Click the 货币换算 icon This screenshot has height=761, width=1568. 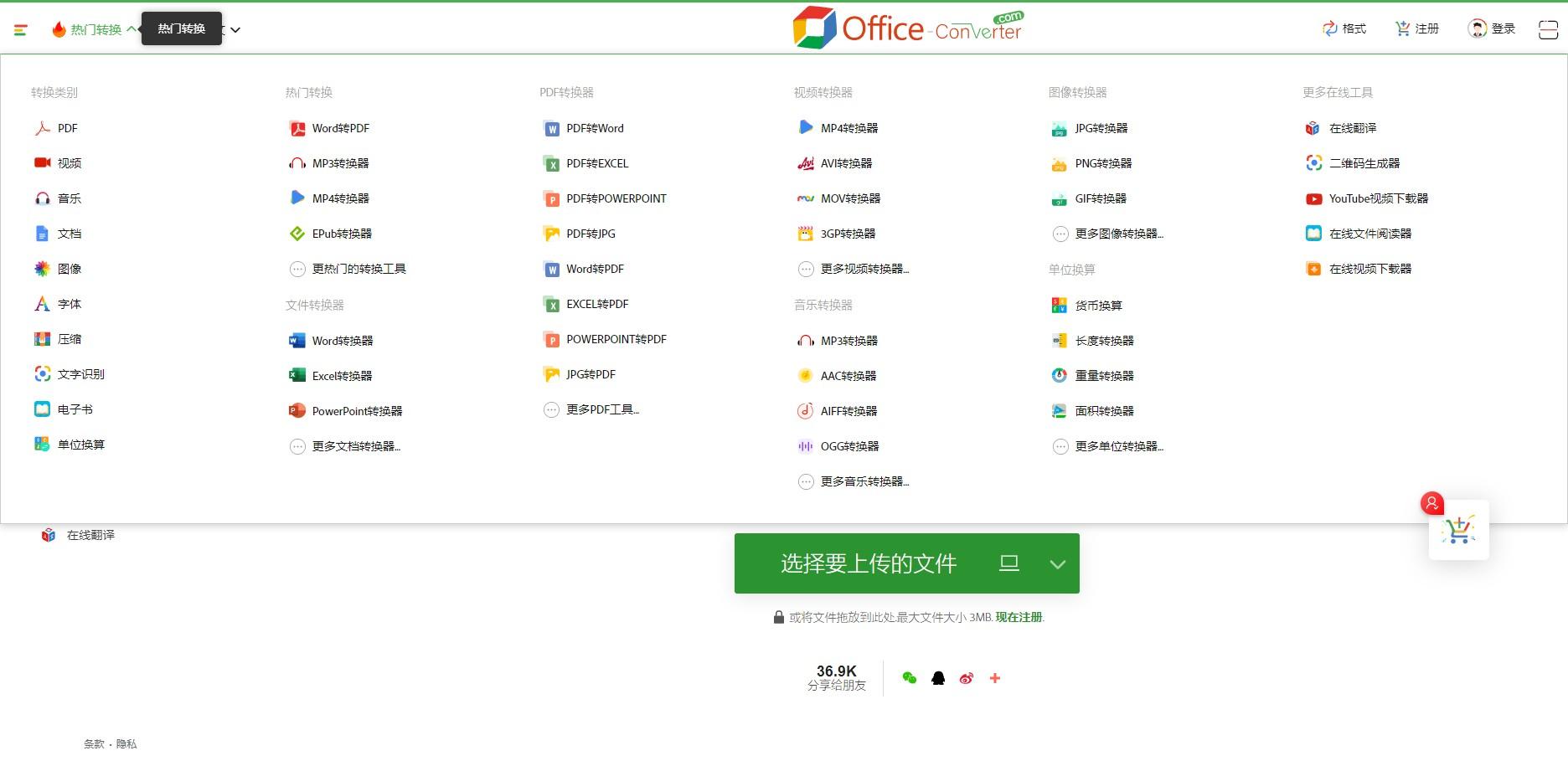(x=1060, y=306)
